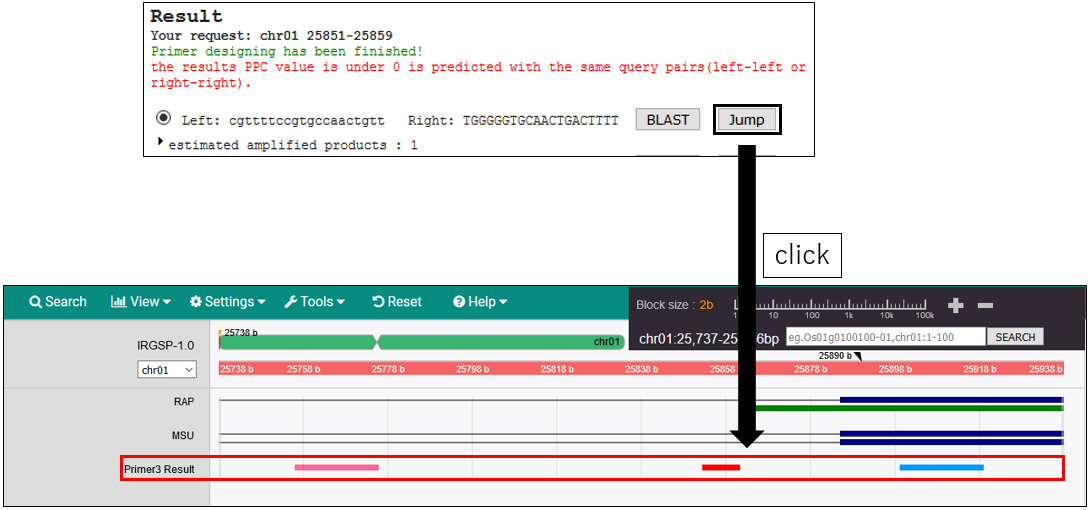Click the green gene bar in RAP track

pos(909,409)
